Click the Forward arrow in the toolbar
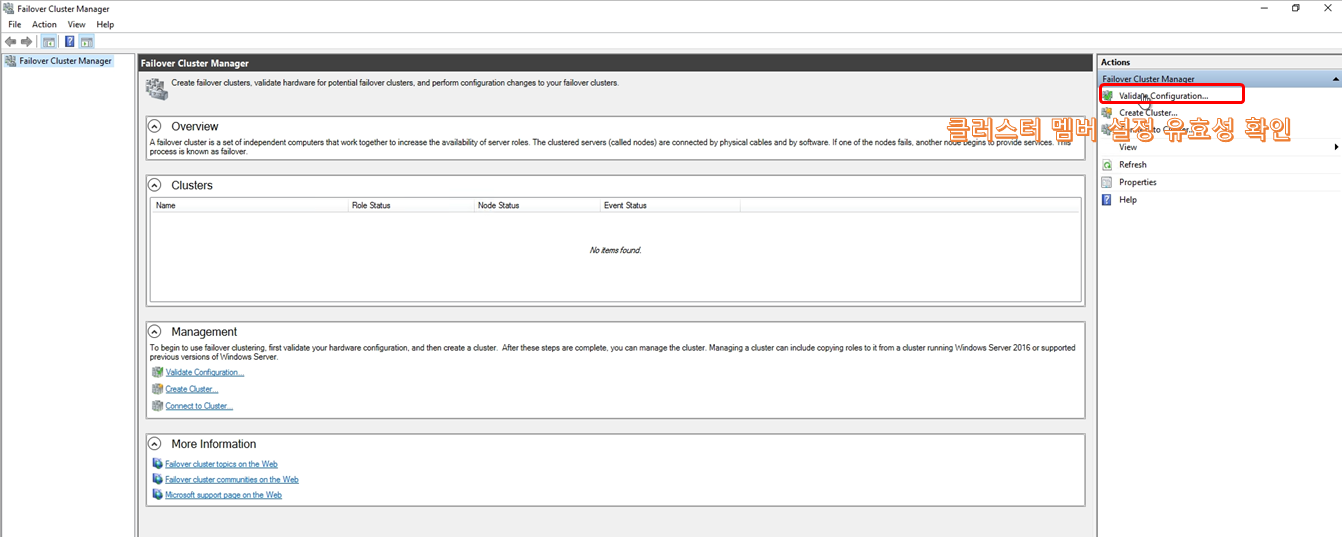This screenshot has width=1342, height=537. tap(27, 41)
